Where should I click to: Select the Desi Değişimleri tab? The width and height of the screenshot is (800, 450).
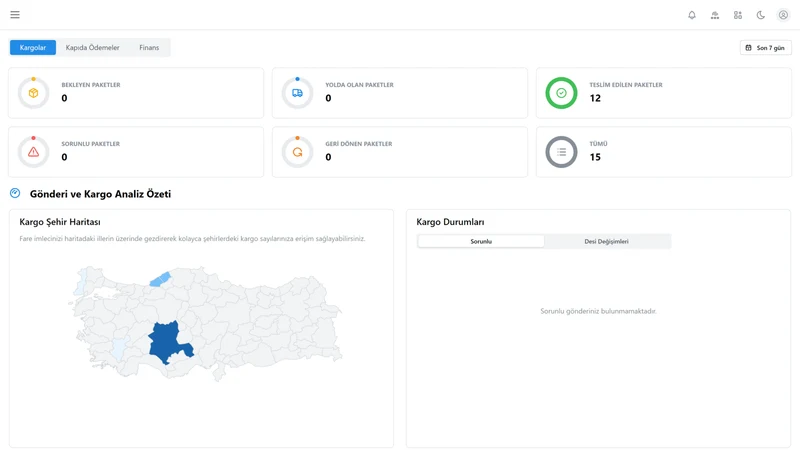(606, 241)
